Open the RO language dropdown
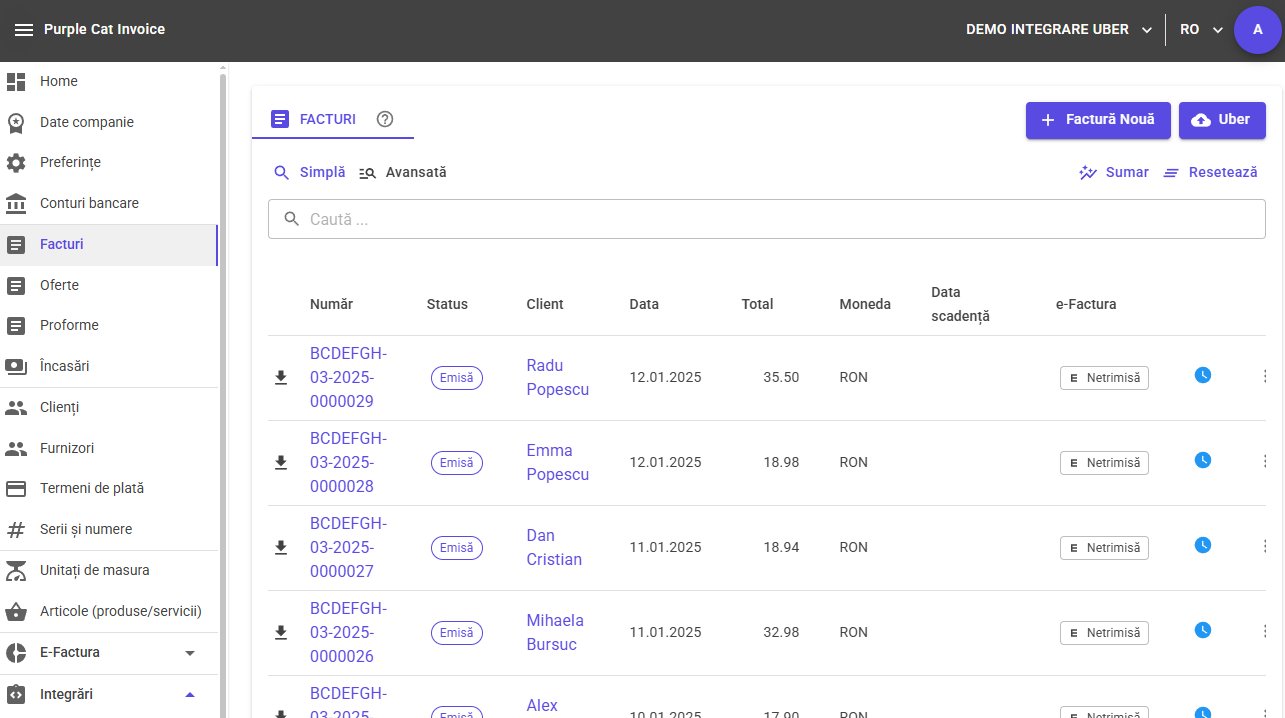 [1201, 30]
